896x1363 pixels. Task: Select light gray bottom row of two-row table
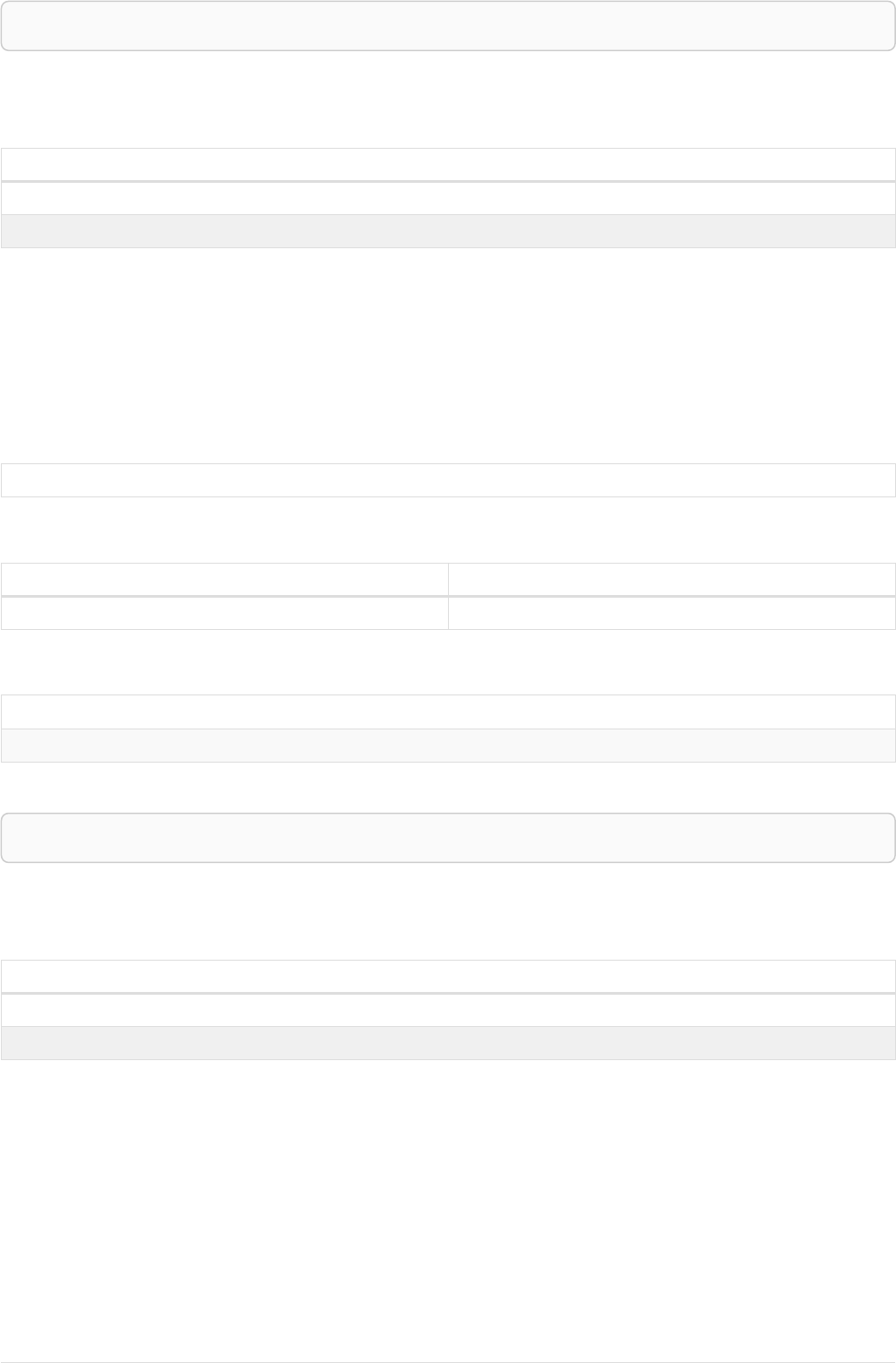point(448,746)
